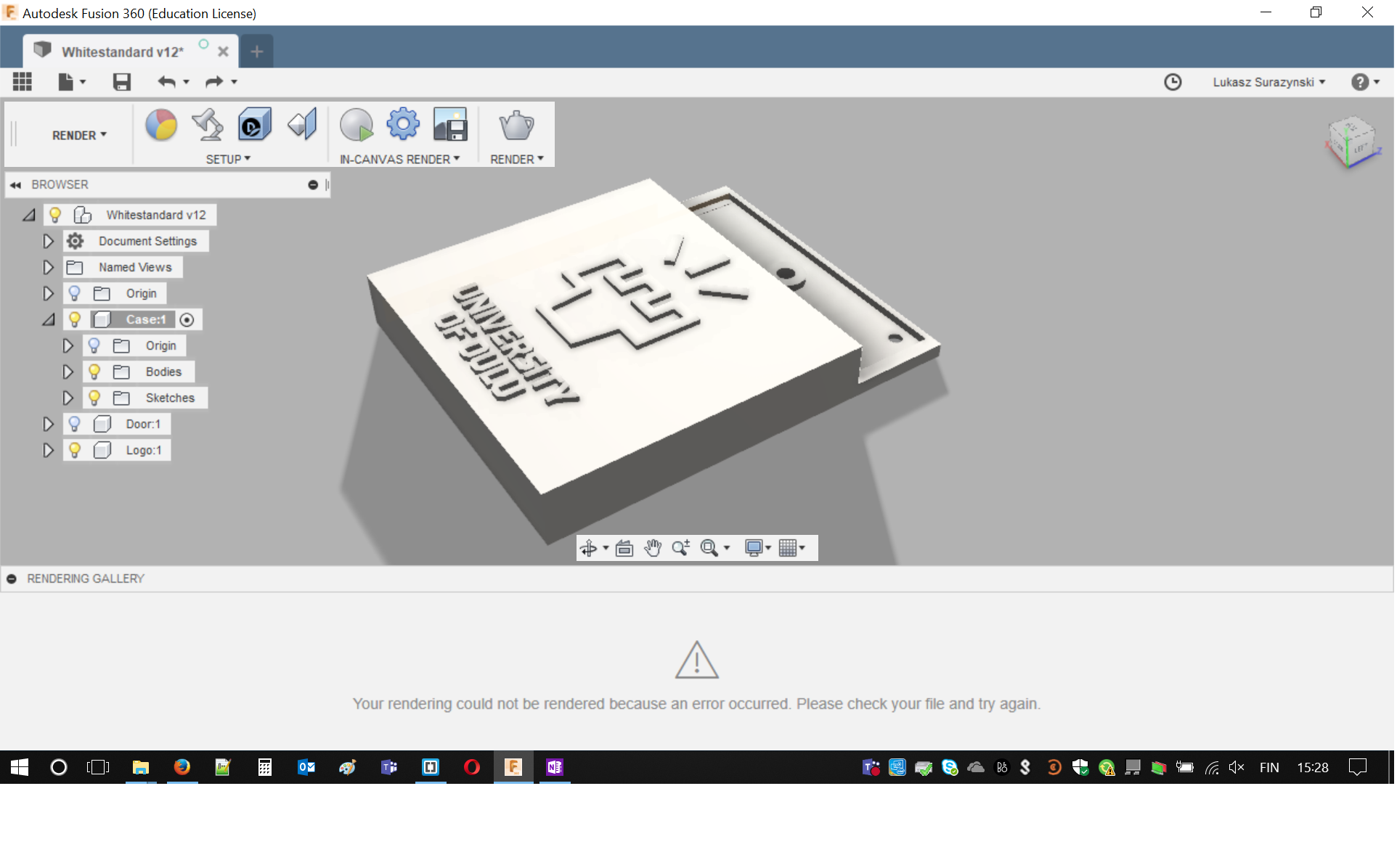The width and height of the screenshot is (1397, 868).
Task: Open Texture Map Controls icon
Action: point(302,125)
